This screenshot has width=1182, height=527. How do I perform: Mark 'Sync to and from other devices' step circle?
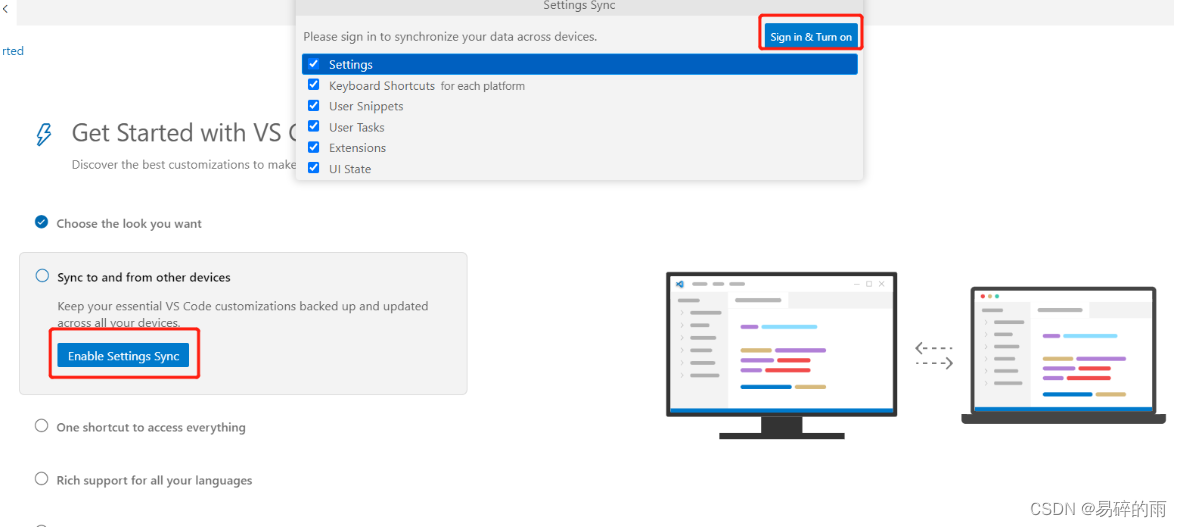42,276
